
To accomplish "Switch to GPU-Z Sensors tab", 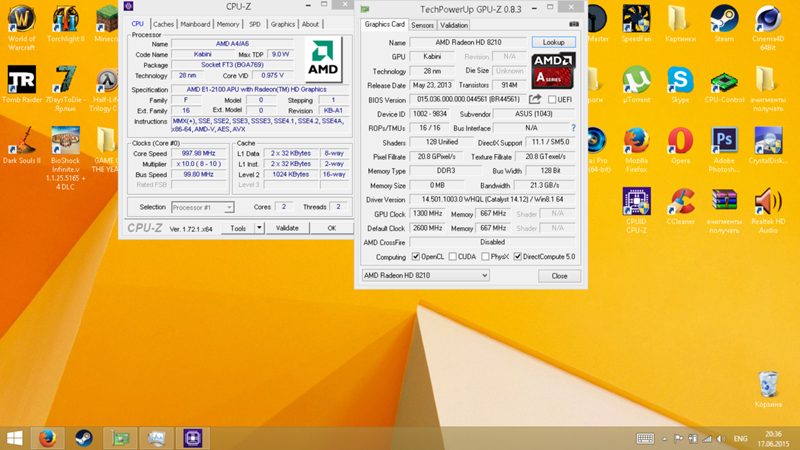I will 422,25.
